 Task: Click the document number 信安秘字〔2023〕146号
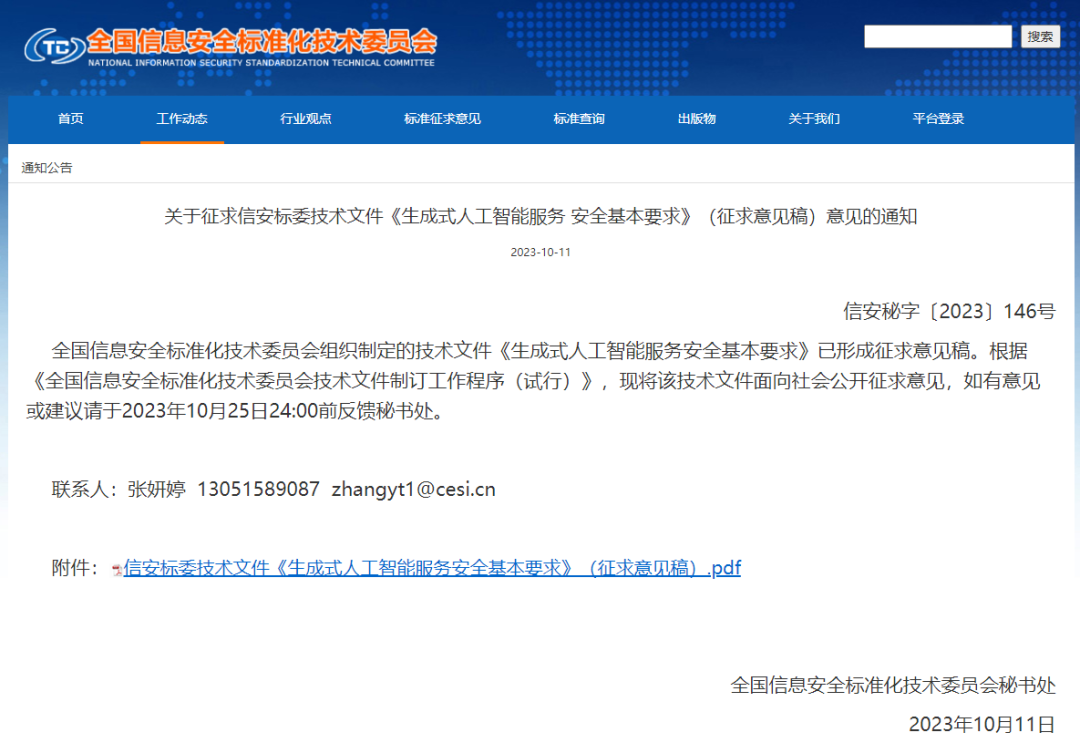pyautogui.click(x=949, y=311)
